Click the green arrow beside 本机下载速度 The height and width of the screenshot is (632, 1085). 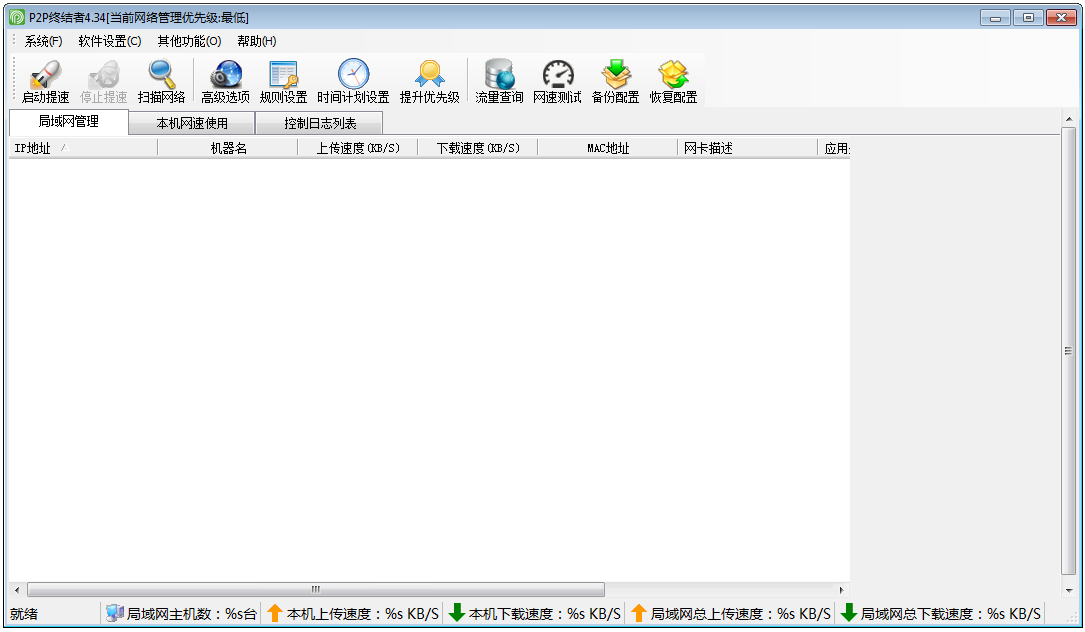[457, 613]
